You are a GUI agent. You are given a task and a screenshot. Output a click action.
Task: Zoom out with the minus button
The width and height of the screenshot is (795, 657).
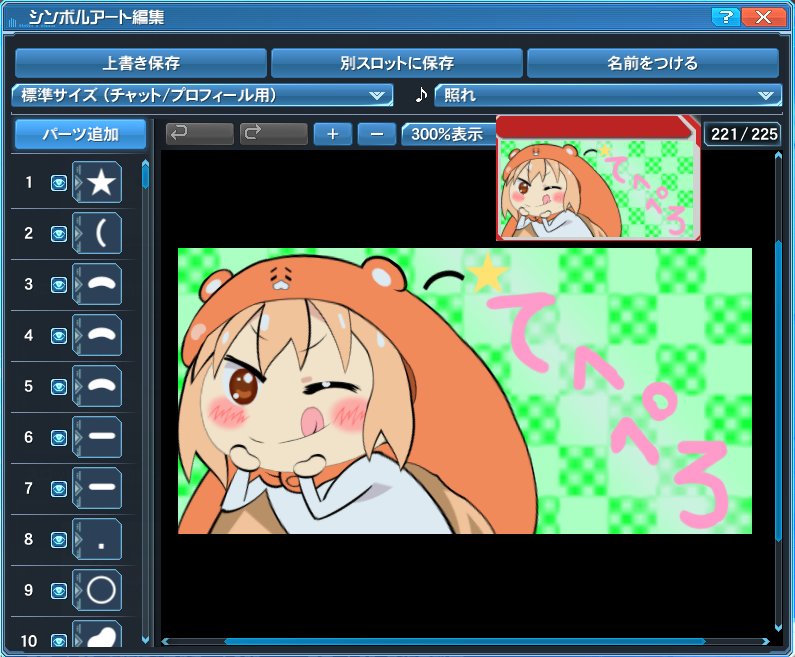pos(377,134)
